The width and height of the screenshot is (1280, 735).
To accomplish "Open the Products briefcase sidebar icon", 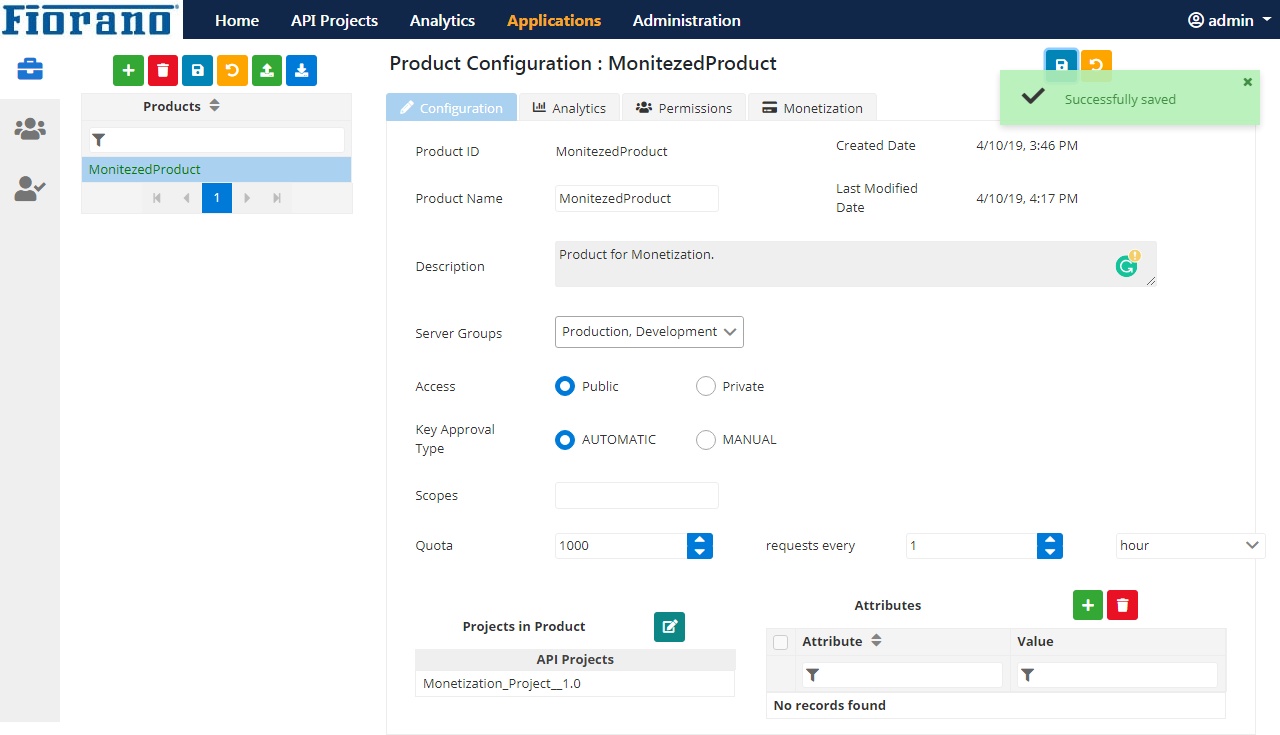I will 30,69.
